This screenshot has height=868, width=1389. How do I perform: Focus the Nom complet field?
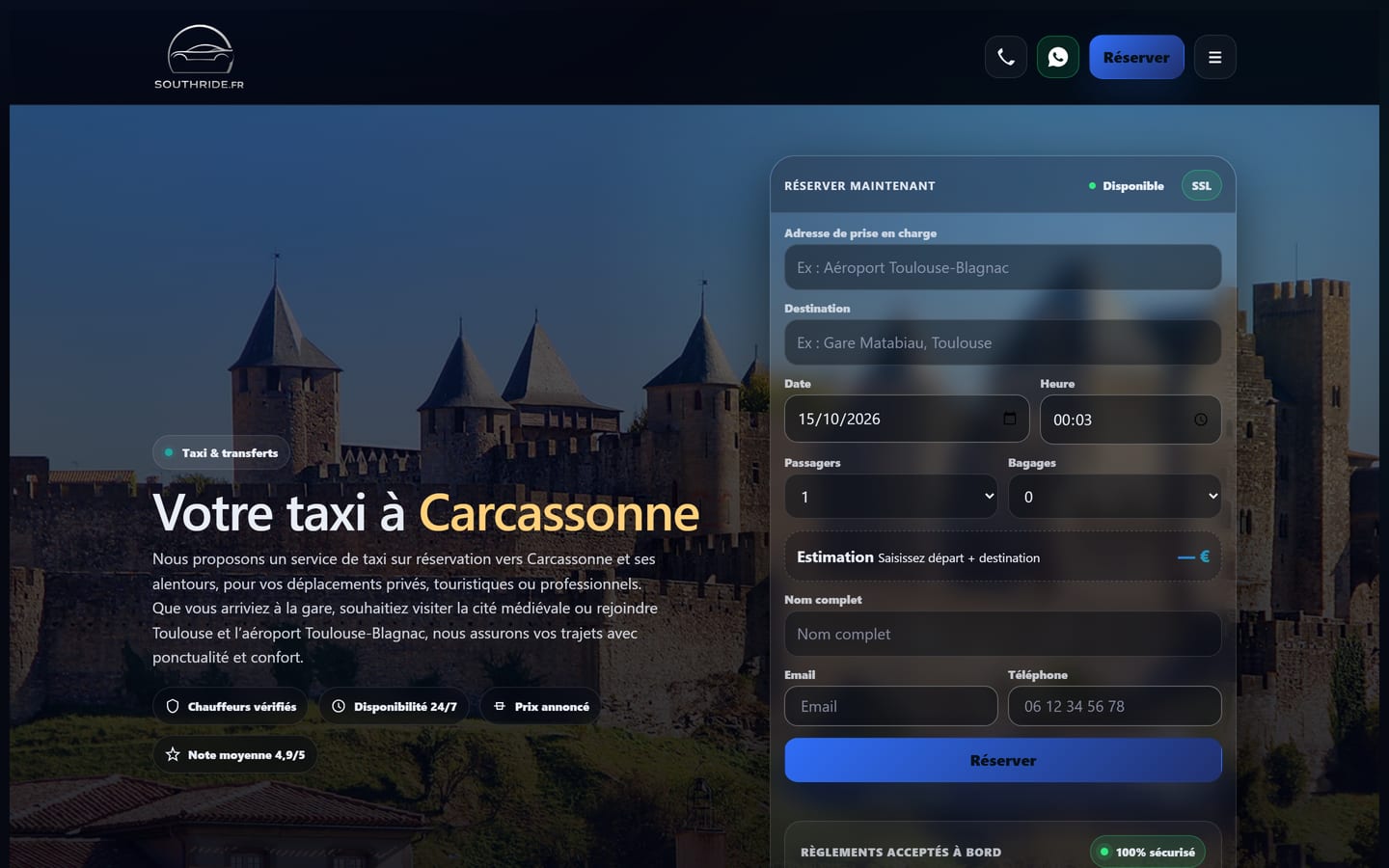tap(1003, 634)
